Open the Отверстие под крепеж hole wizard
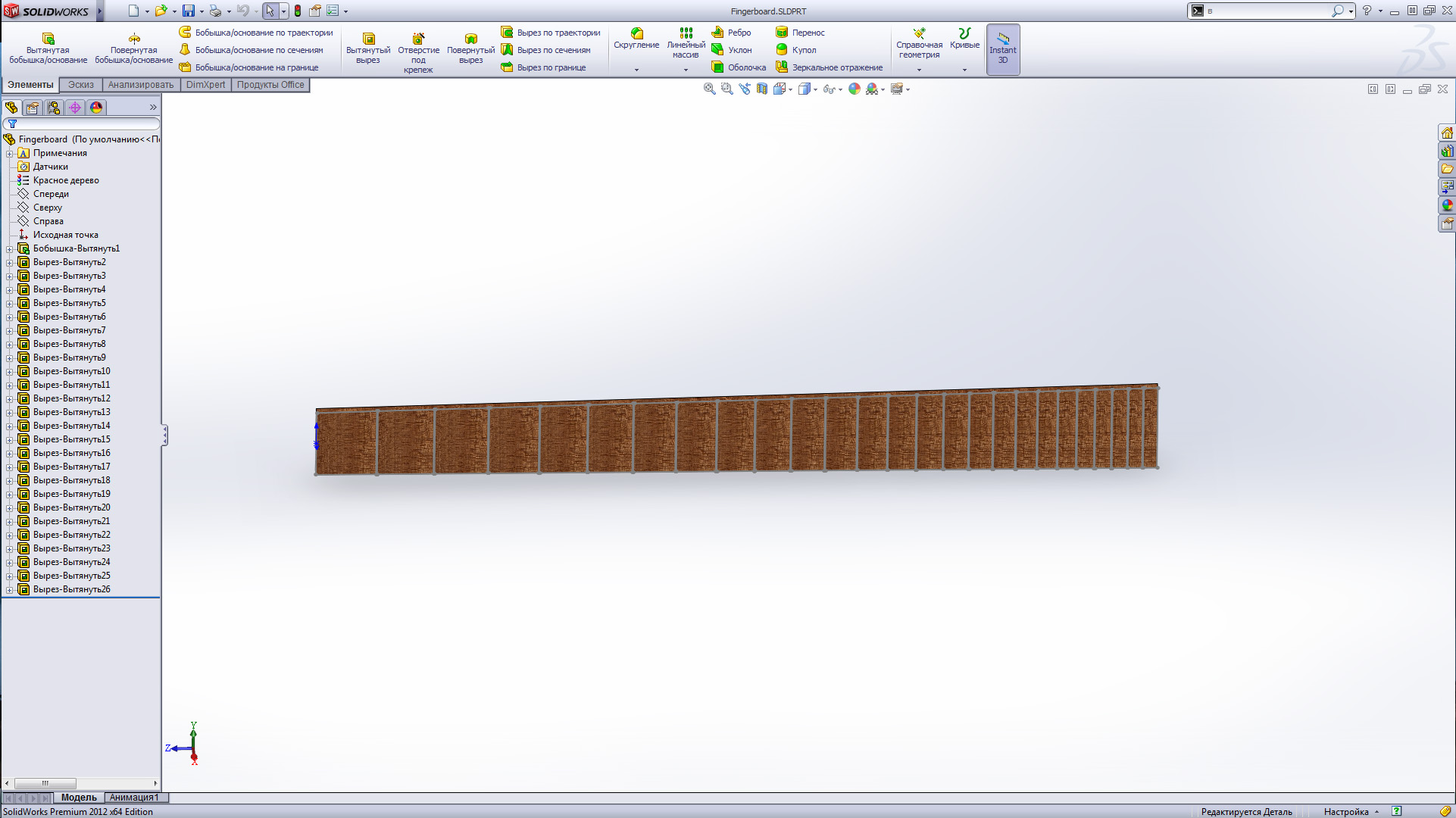This screenshot has width=1456, height=818. pos(418,52)
